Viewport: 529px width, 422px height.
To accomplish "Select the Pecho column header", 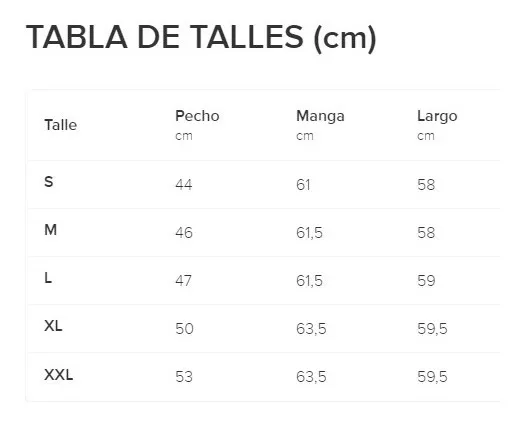I will pos(197,116).
